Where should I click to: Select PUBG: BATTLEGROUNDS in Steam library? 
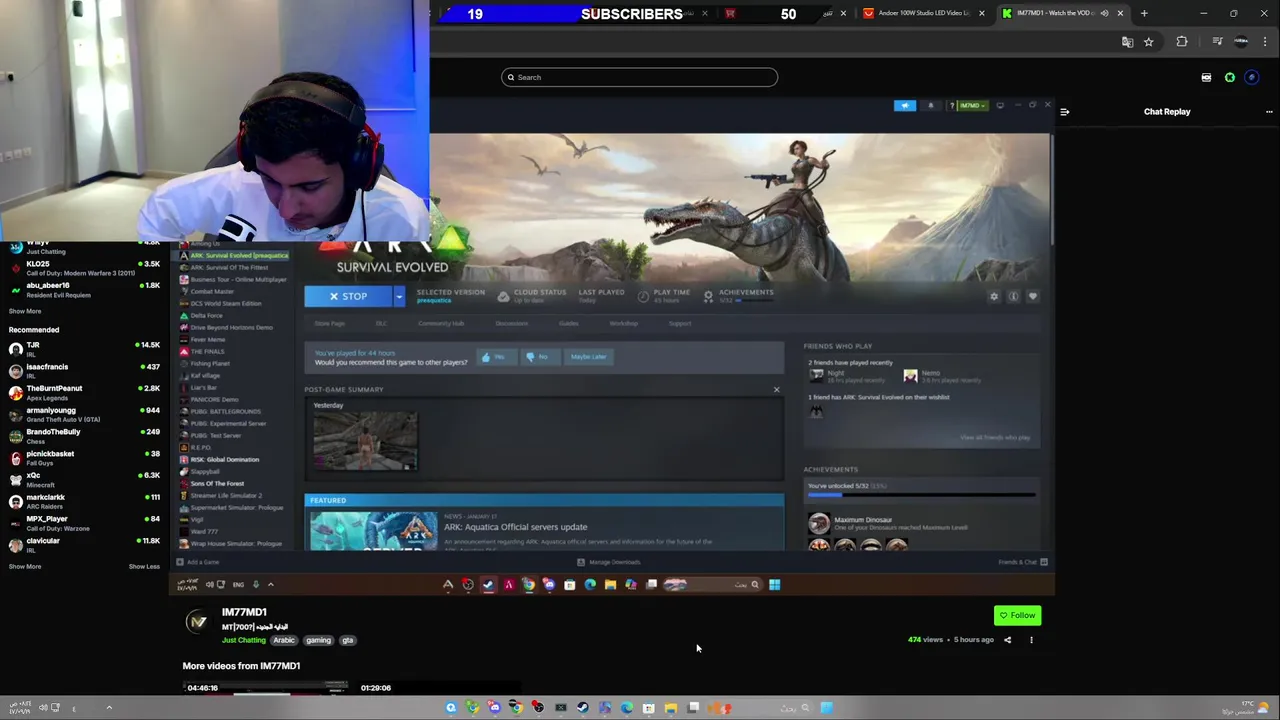[x=225, y=411]
